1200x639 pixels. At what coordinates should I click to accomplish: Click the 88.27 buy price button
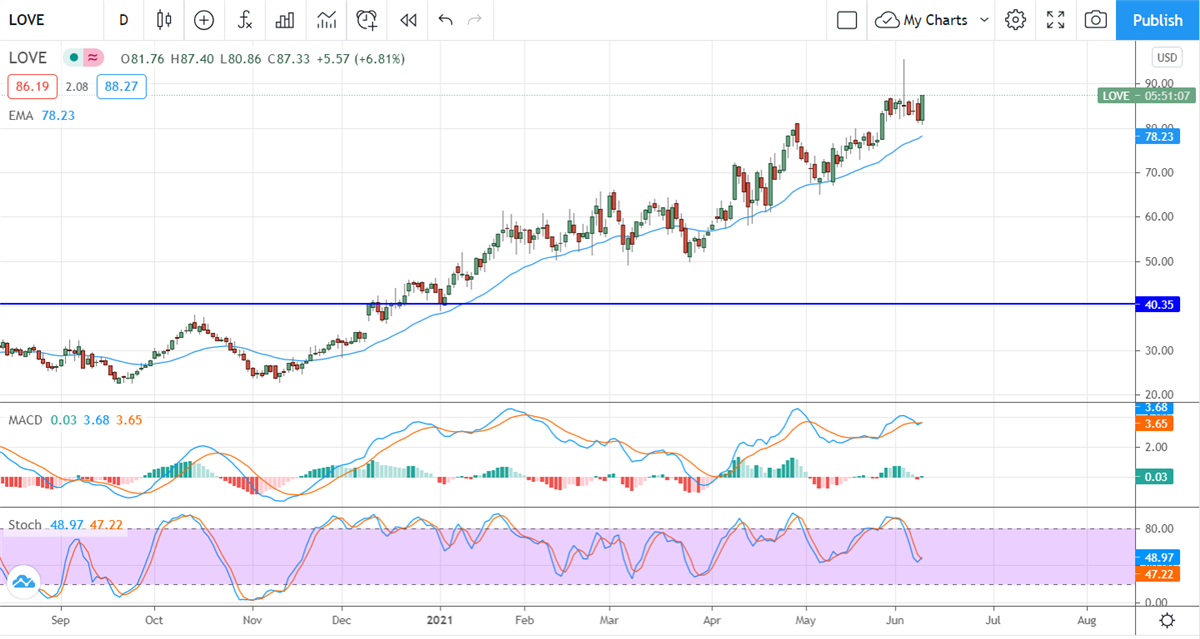pyautogui.click(x=123, y=87)
